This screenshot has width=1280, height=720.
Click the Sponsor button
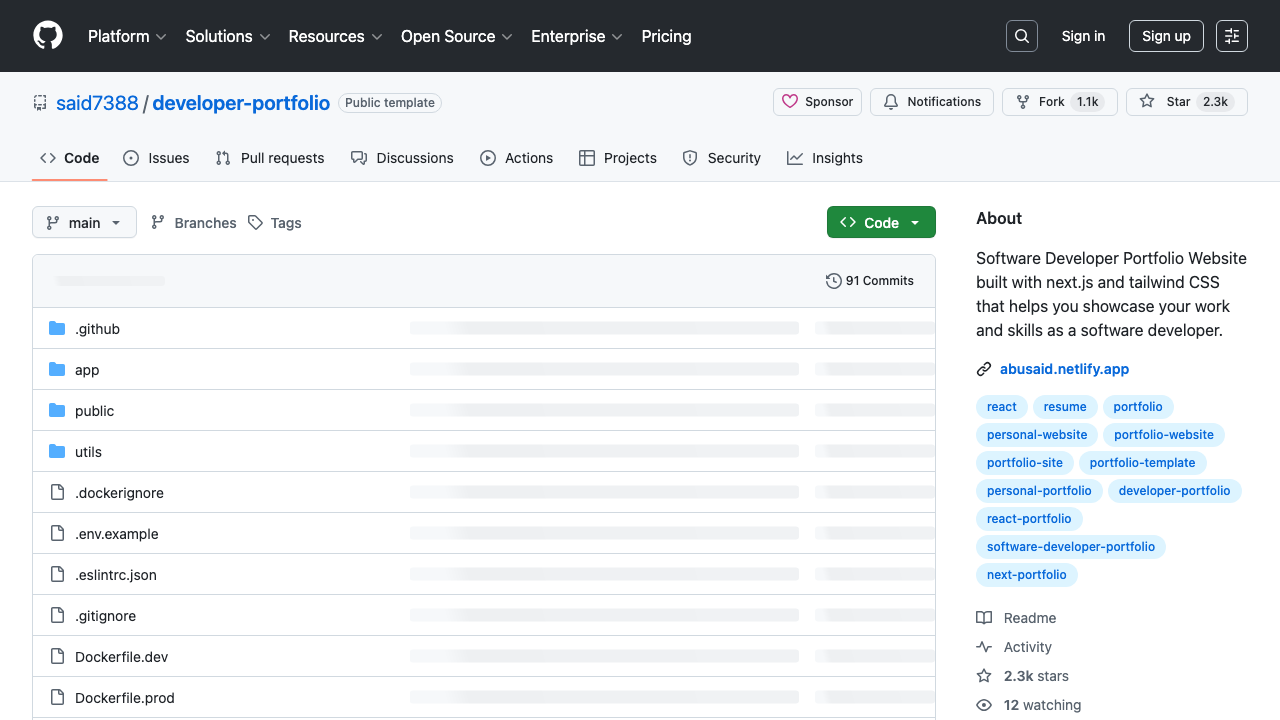(x=817, y=101)
